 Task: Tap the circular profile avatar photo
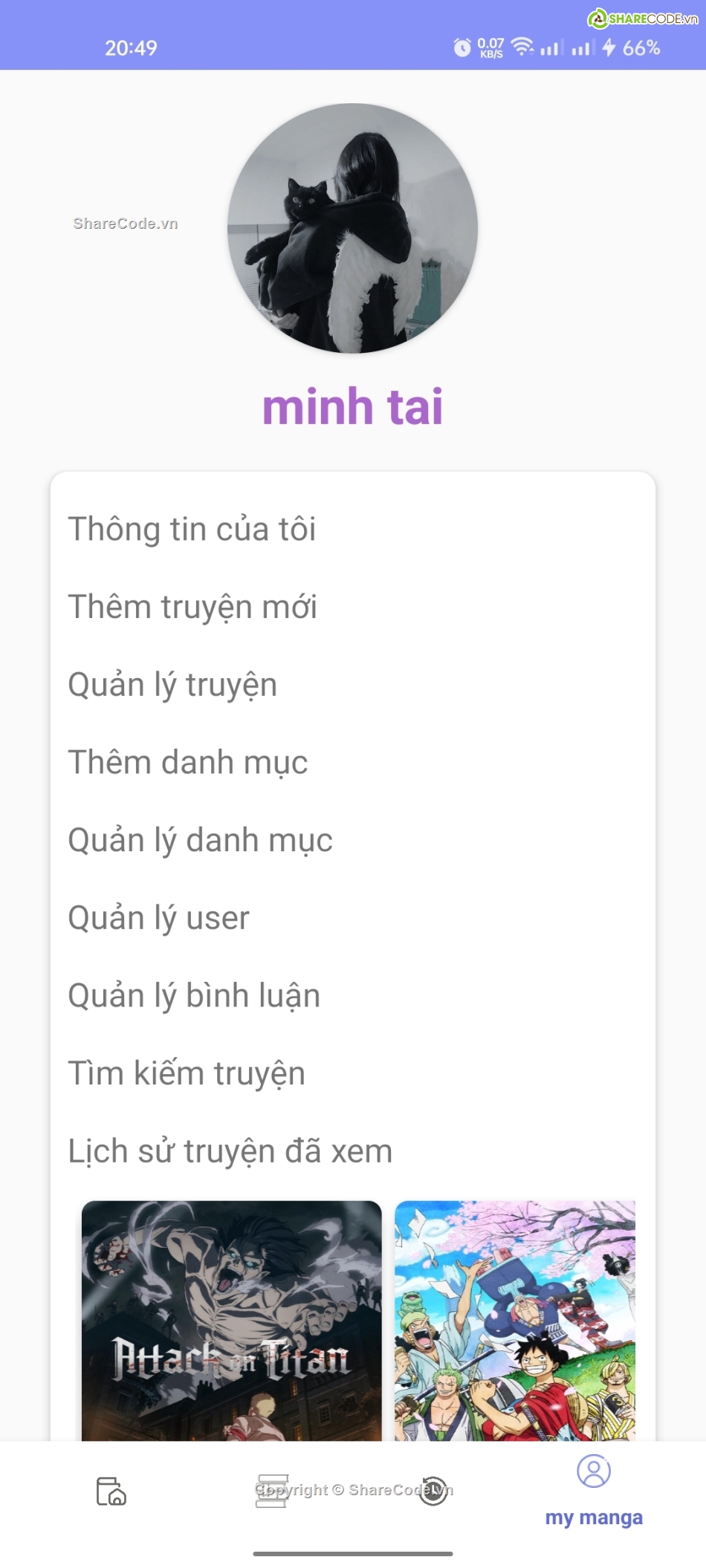point(352,228)
